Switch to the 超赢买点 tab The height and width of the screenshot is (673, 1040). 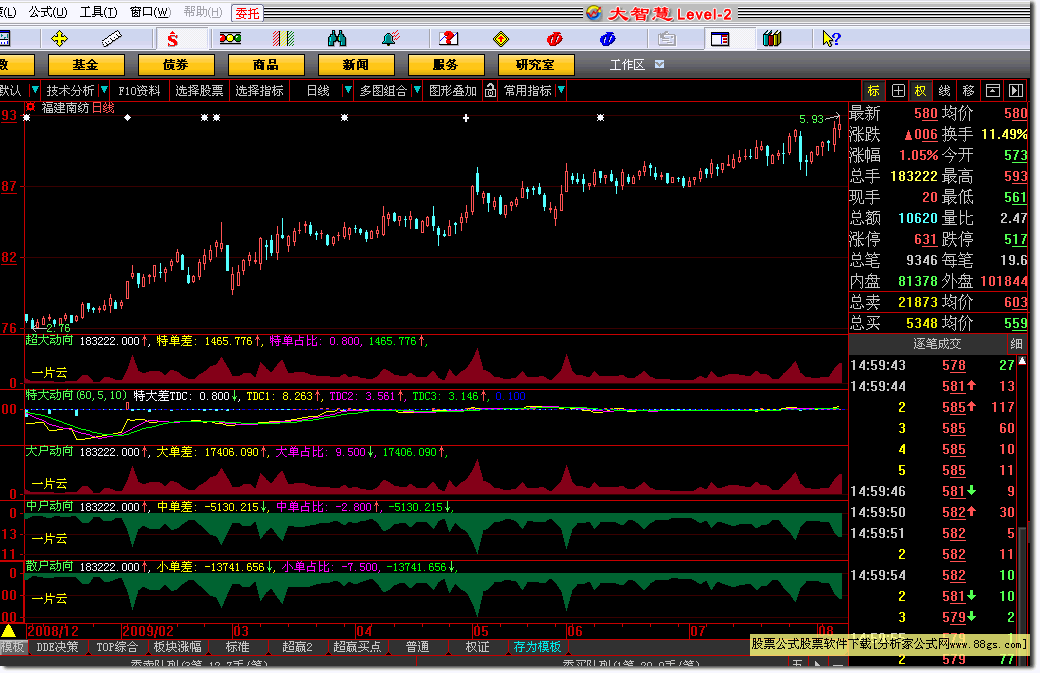[357, 646]
